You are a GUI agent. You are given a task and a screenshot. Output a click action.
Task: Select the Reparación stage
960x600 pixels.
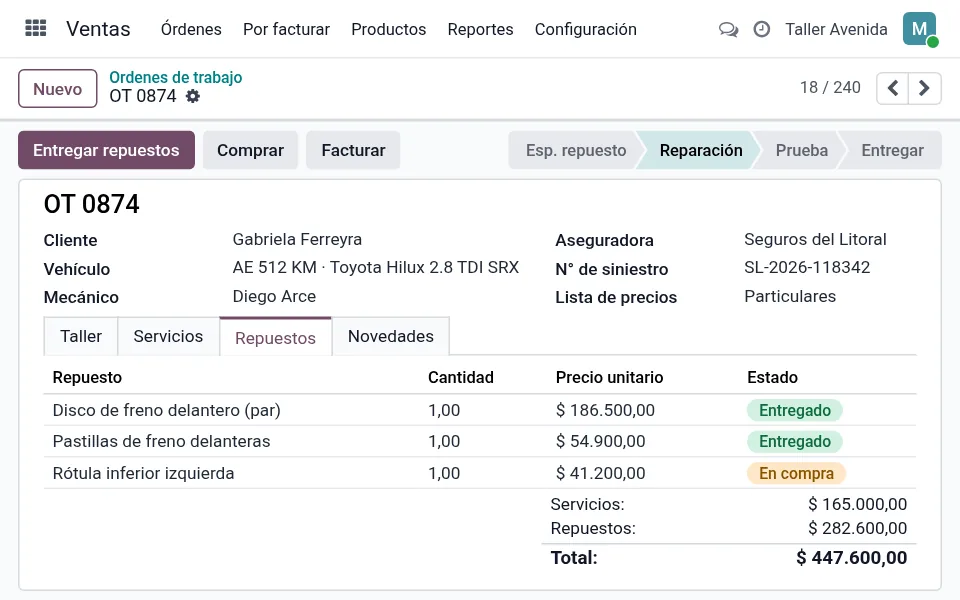click(x=700, y=150)
